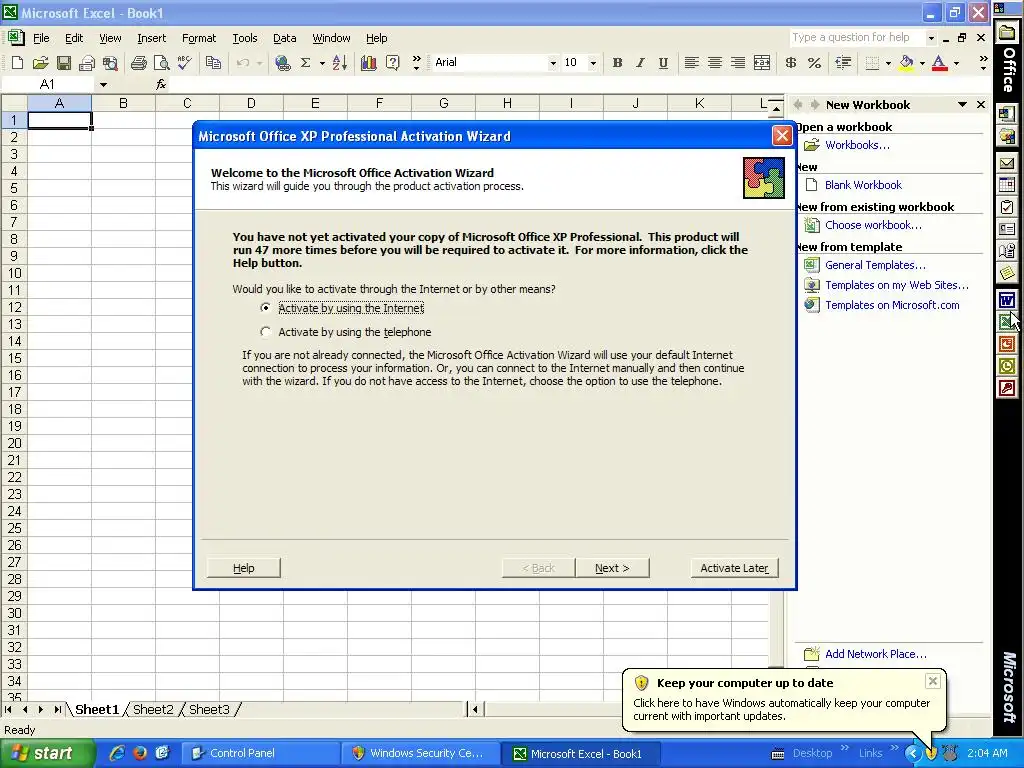Click the Print toolbar icon
The height and width of the screenshot is (768, 1024).
pyautogui.click(x=138, y=63)
